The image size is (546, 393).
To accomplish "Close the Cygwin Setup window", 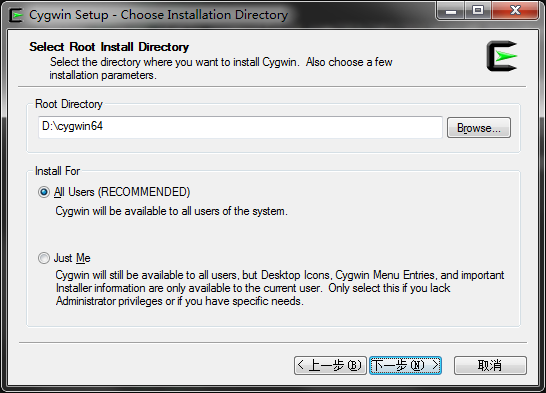I will [515, 11].
